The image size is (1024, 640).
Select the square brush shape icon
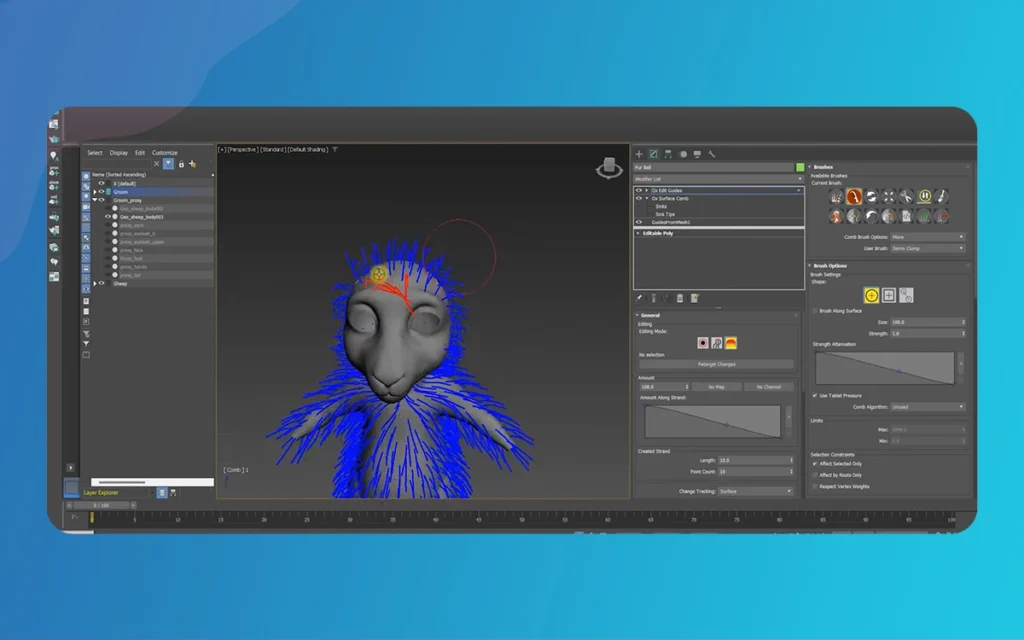pyautogui.click(x=890, y=295)
